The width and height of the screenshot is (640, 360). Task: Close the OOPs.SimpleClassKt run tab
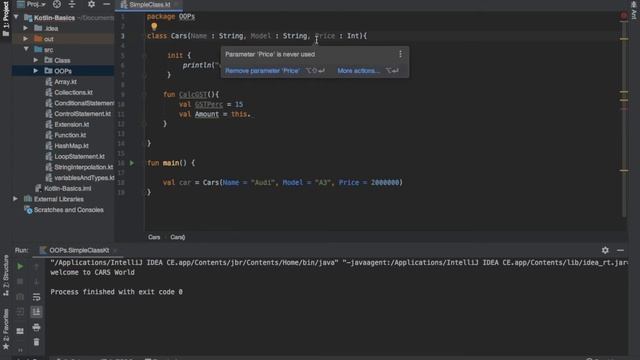(x=116, y=251)
